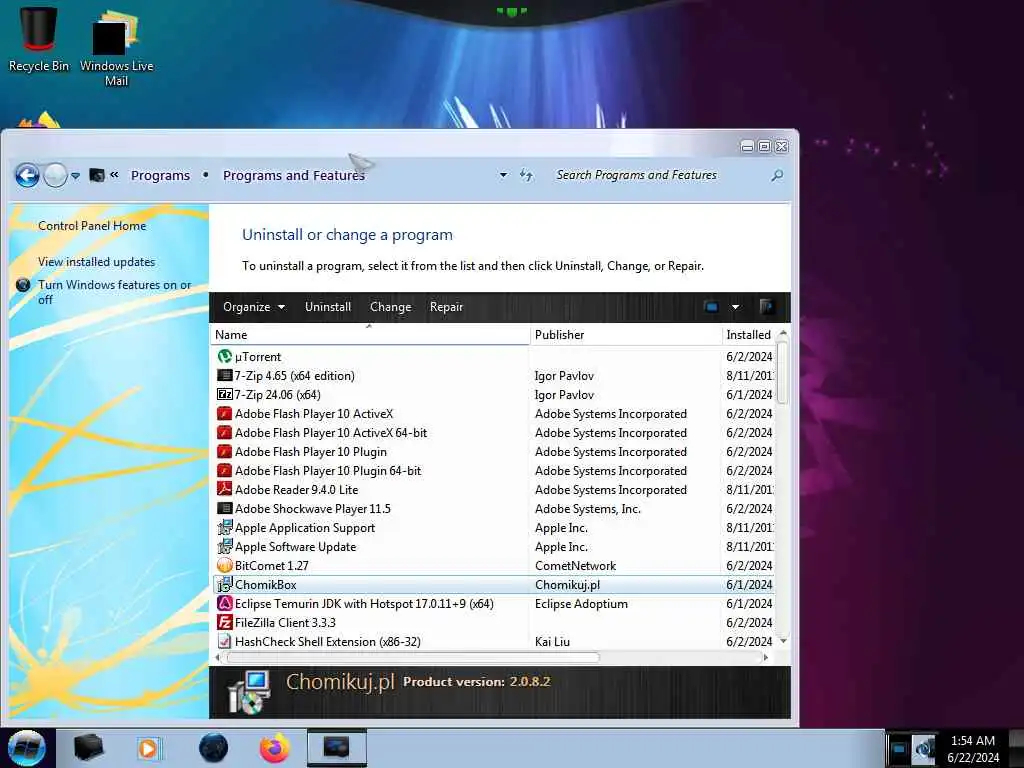Click the Change toolbar button
The width and height of the screenshot is (1024, 768).
391,307
